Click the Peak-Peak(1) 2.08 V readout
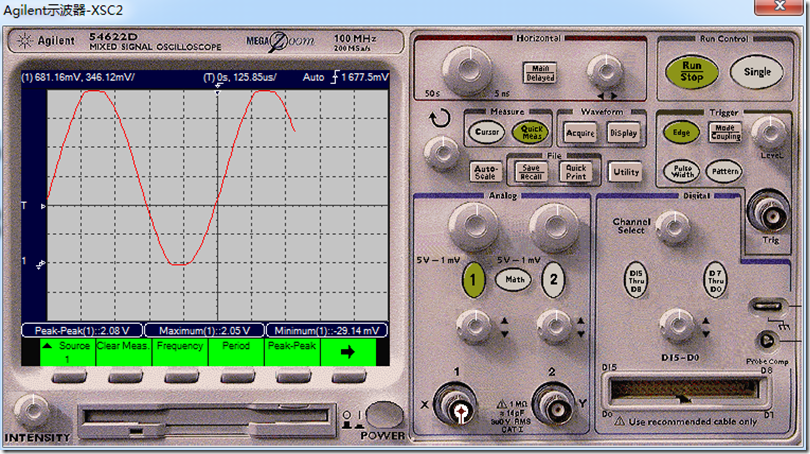810x454 pixels. 82,331
